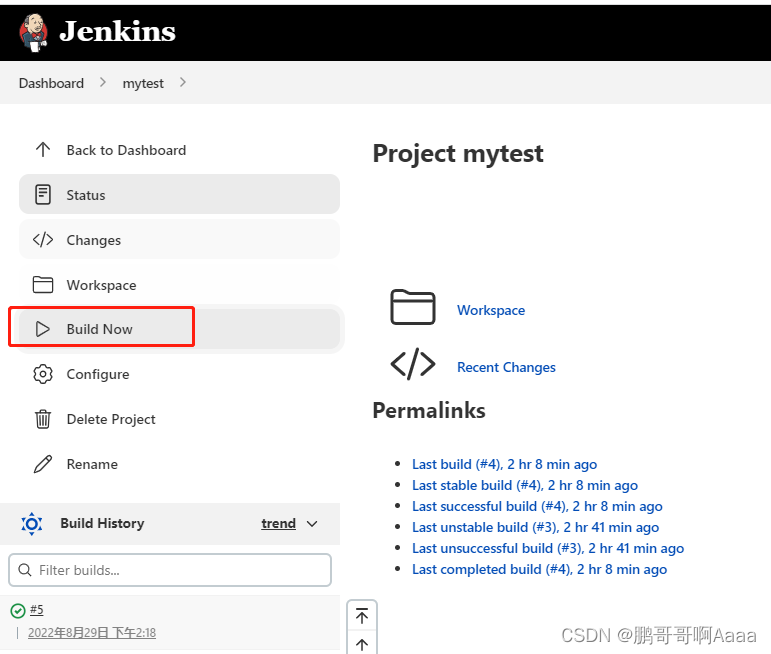Click the large Workspace folder icon
771x654 pixels.
click(x=413, y=307)
